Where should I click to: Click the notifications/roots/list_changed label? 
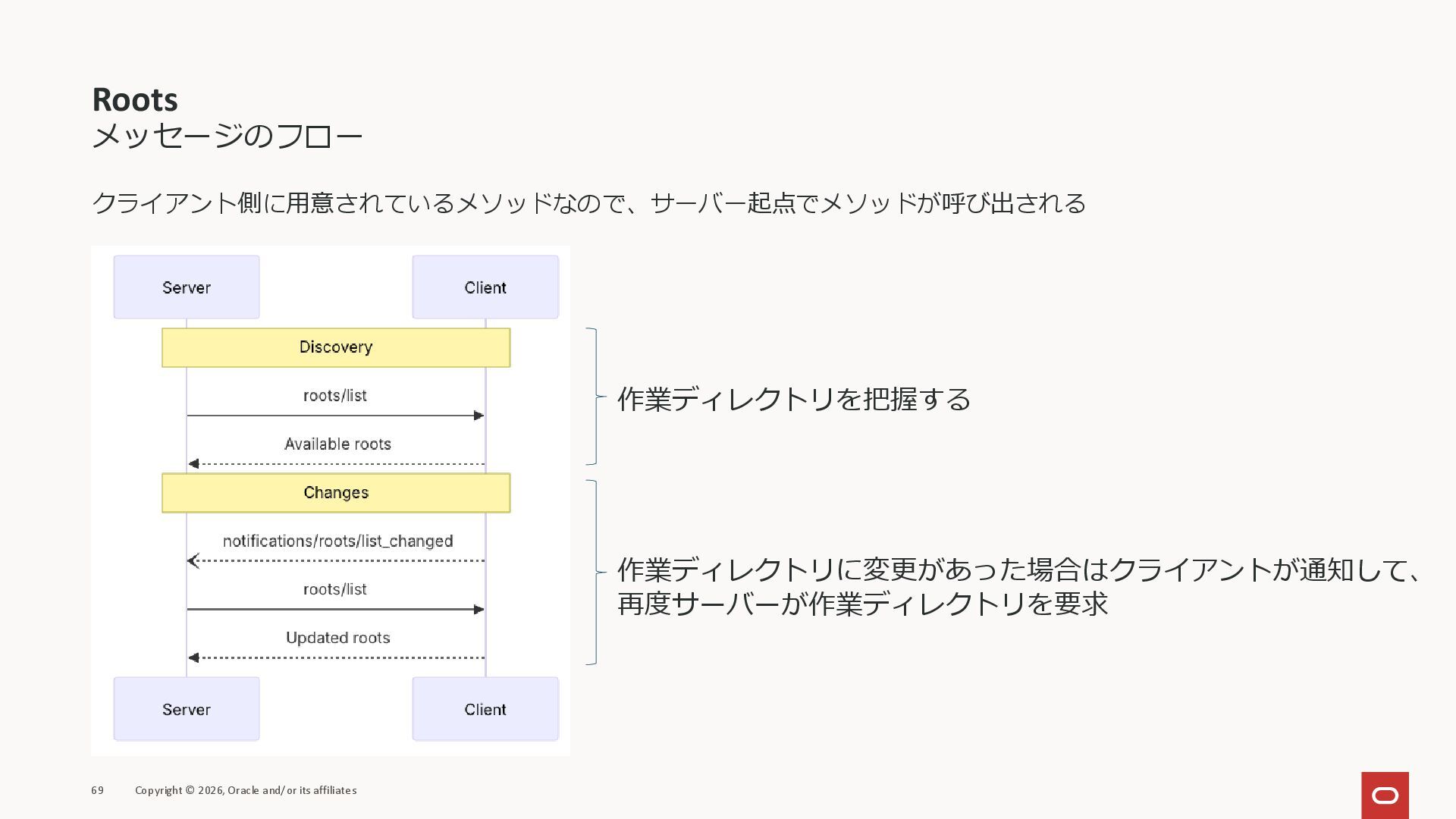pos(337,541)
